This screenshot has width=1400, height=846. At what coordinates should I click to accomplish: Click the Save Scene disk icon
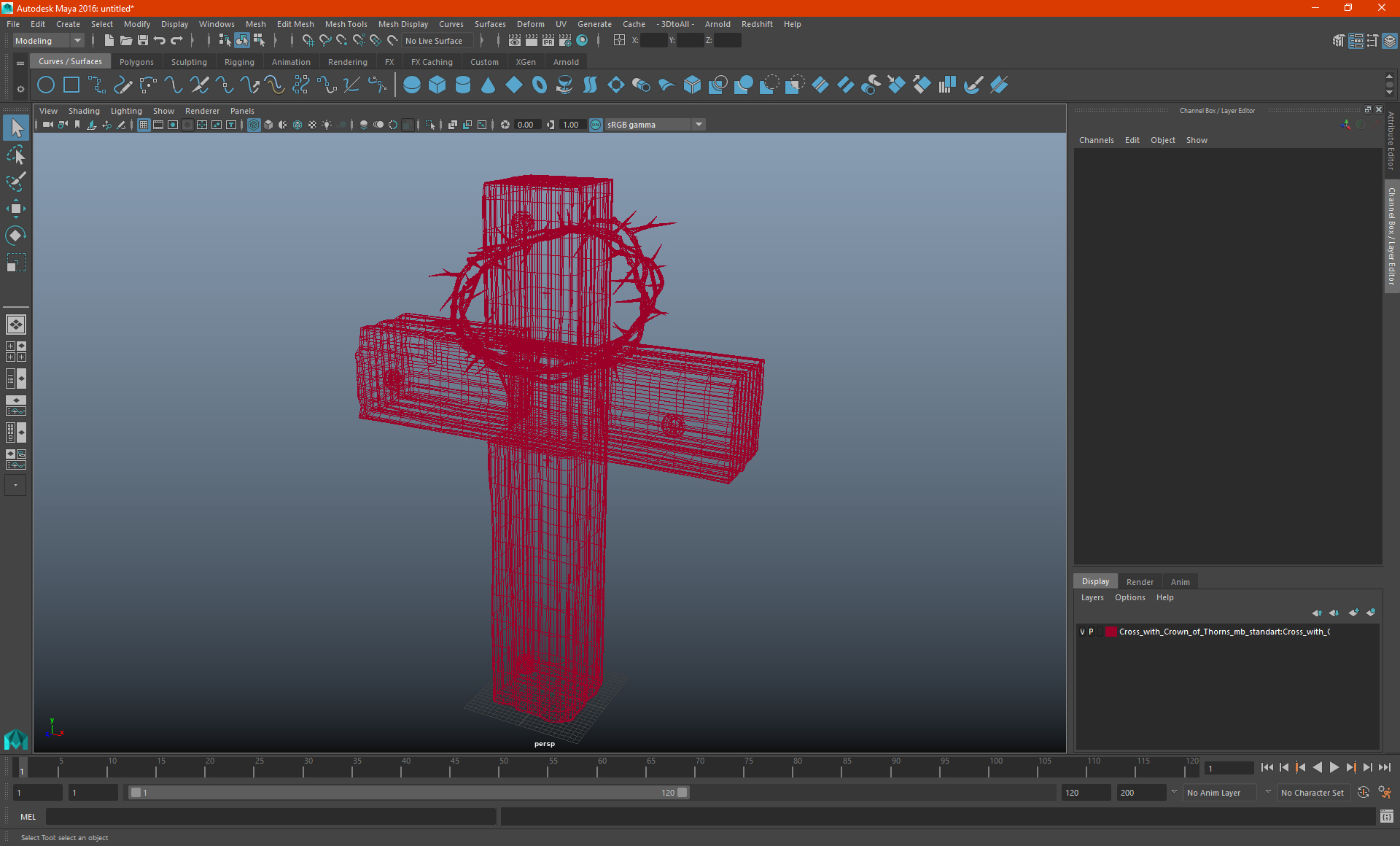click(x=143, y=41)
